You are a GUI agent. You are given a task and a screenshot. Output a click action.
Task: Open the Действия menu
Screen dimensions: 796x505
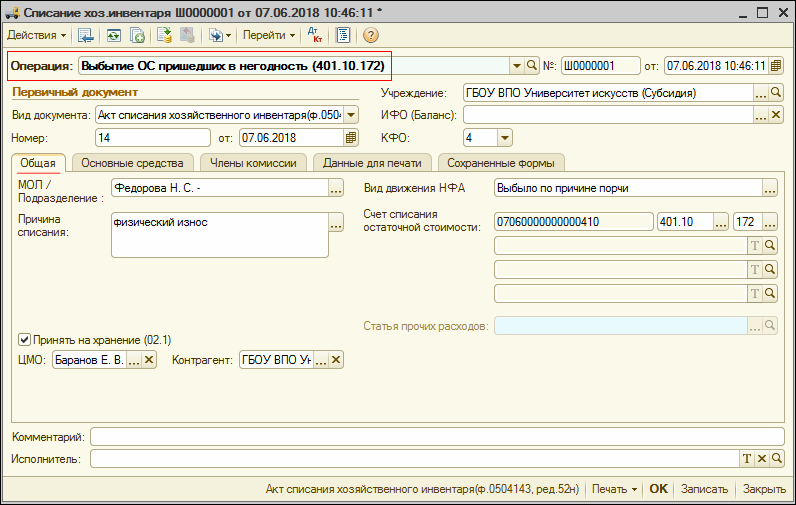(x=37, y=35)
